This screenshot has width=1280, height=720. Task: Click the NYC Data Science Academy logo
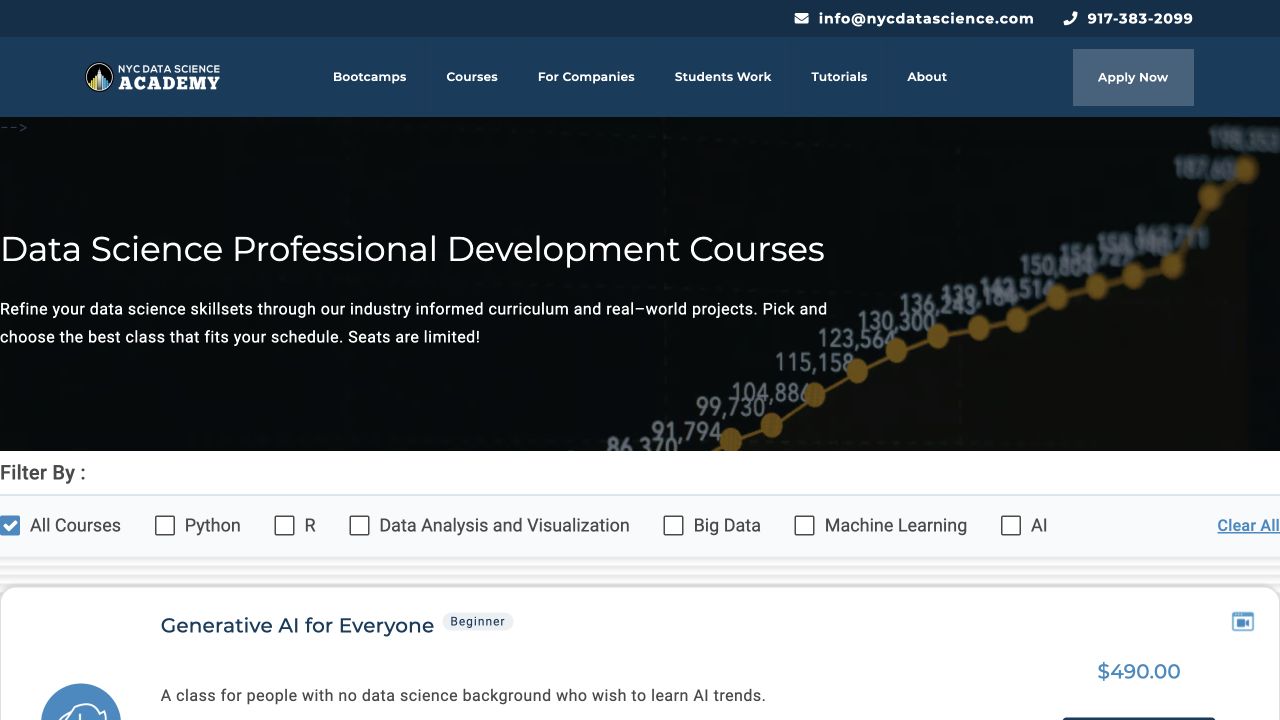pos(153,77)
